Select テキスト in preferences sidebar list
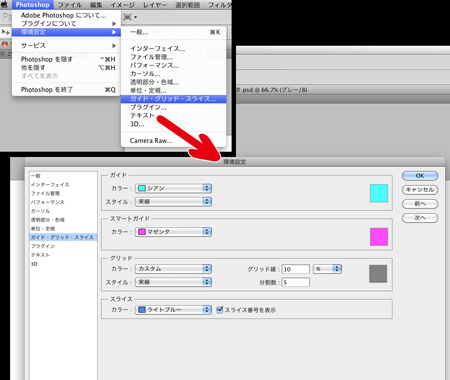450x380 pixels. [63, 255]
